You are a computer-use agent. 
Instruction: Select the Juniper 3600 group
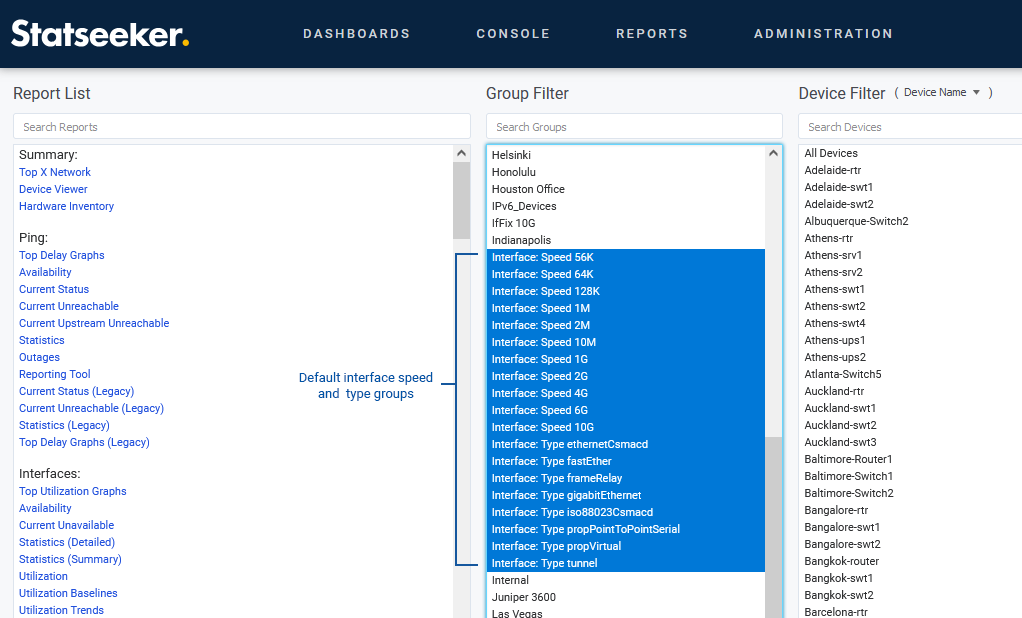click(523, 597)
